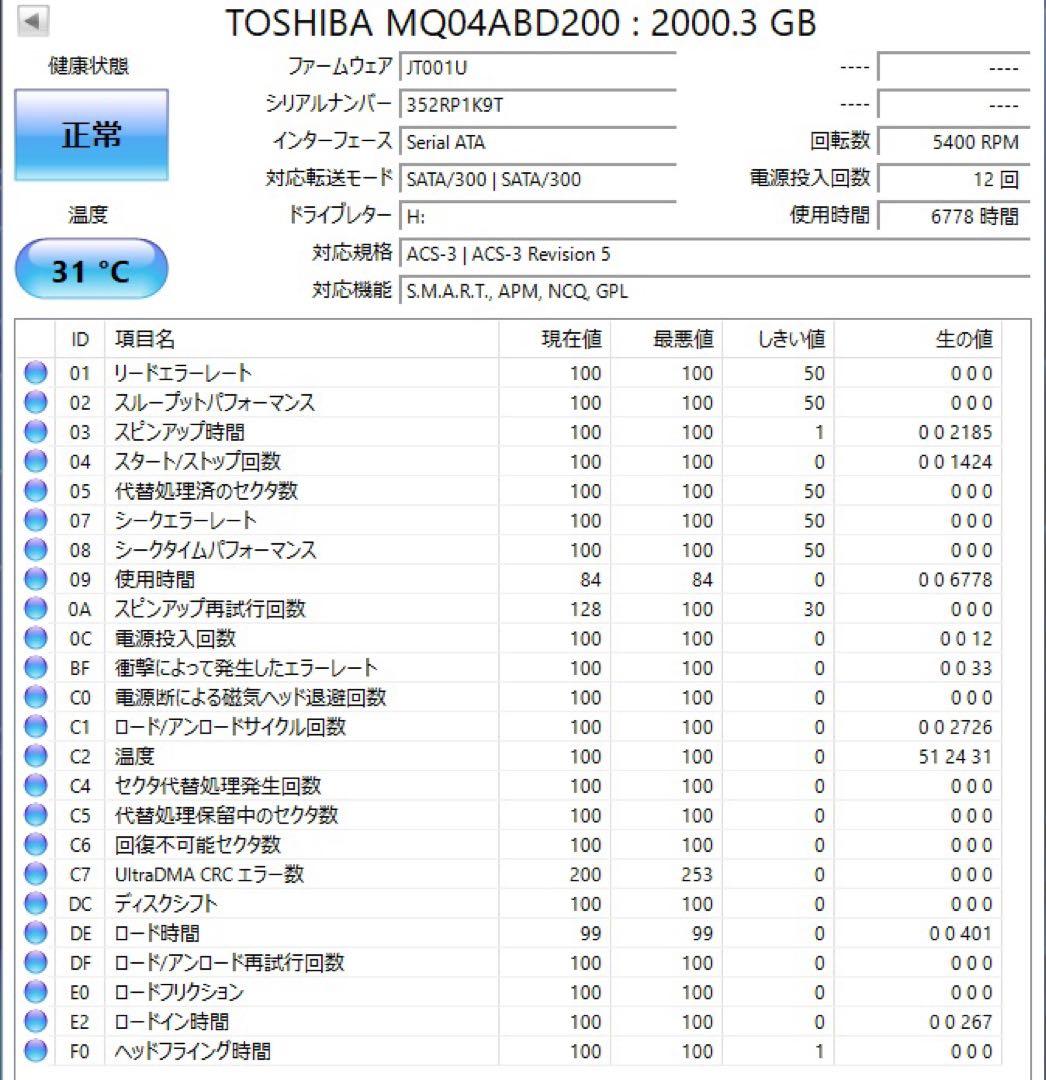Select status orb of row C4 セクタ代替処理発生回数

[x=36, y=786]
